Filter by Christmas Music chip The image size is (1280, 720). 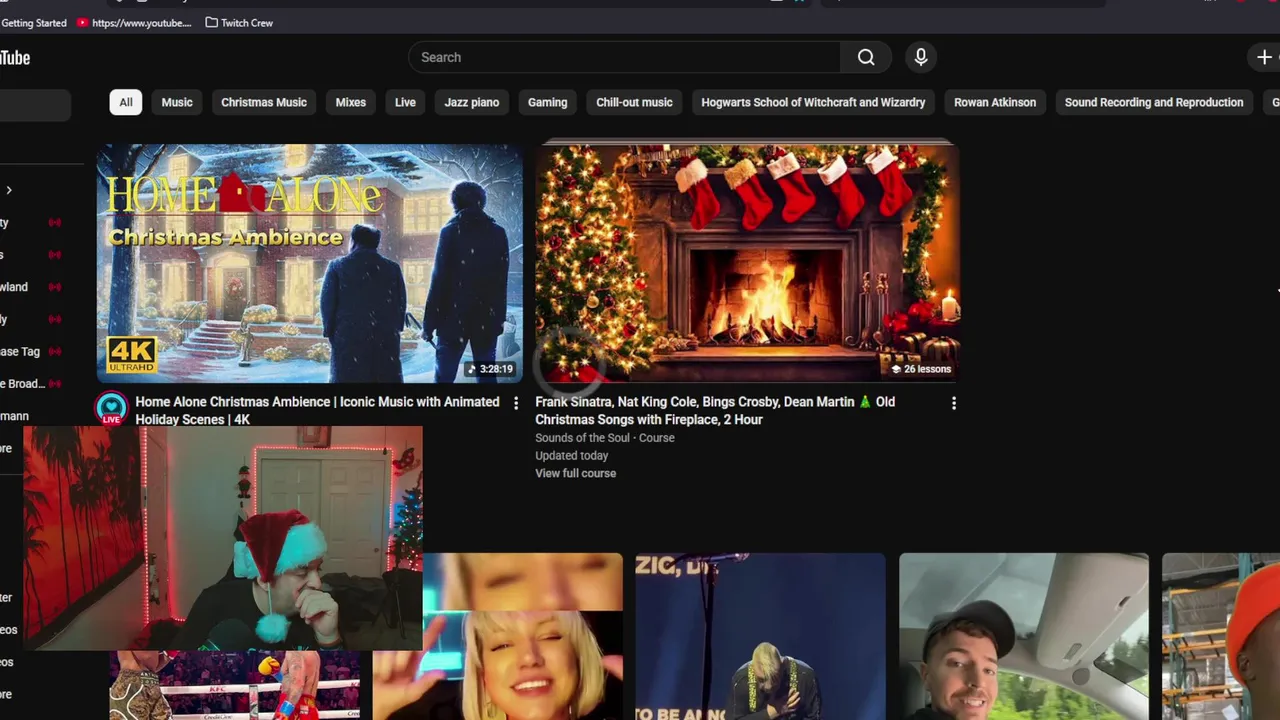click(264, 102)
